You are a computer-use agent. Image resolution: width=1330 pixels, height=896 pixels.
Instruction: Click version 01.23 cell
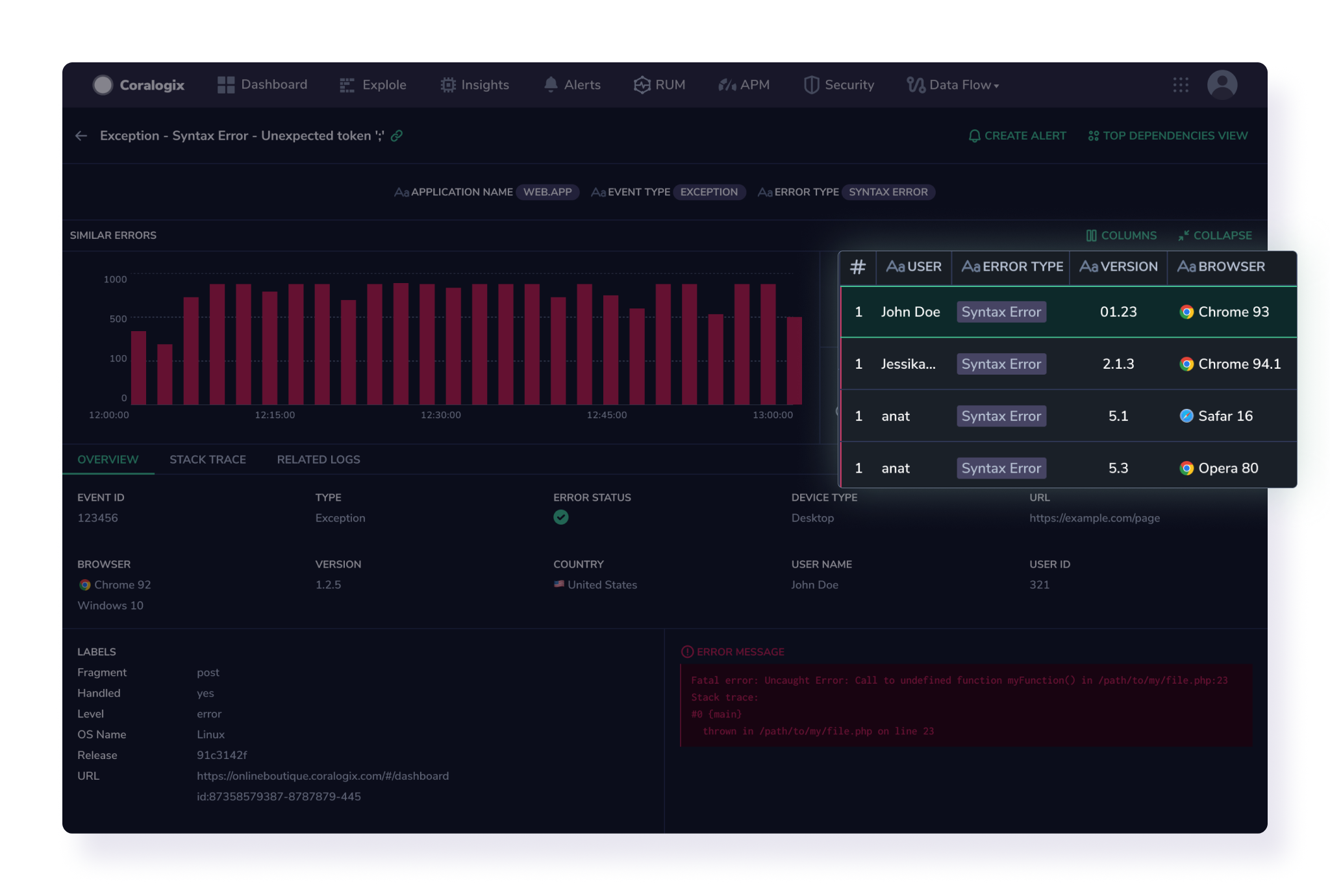tap(1118, 312)
